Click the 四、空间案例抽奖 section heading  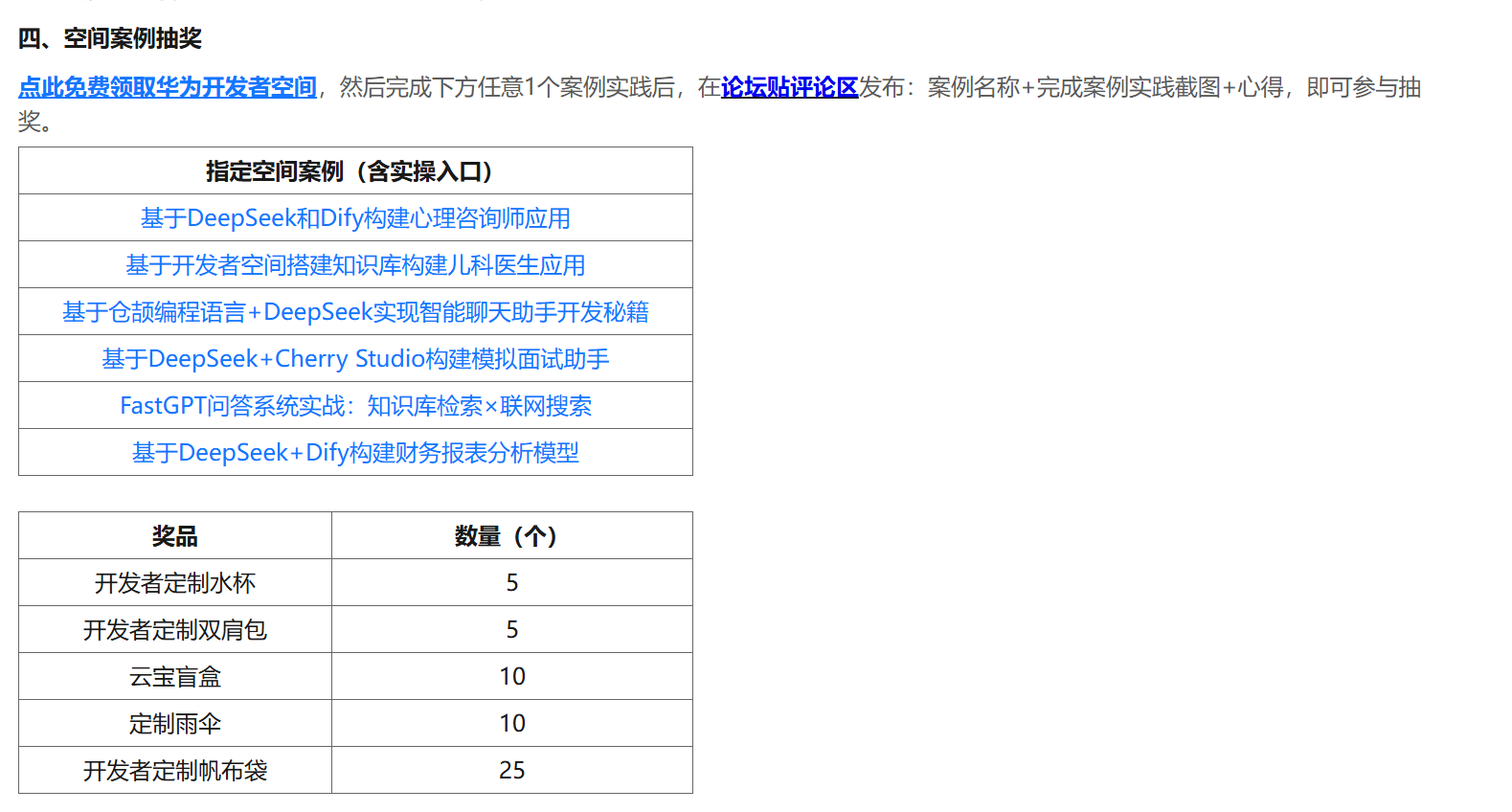click(x=110, y=38)
